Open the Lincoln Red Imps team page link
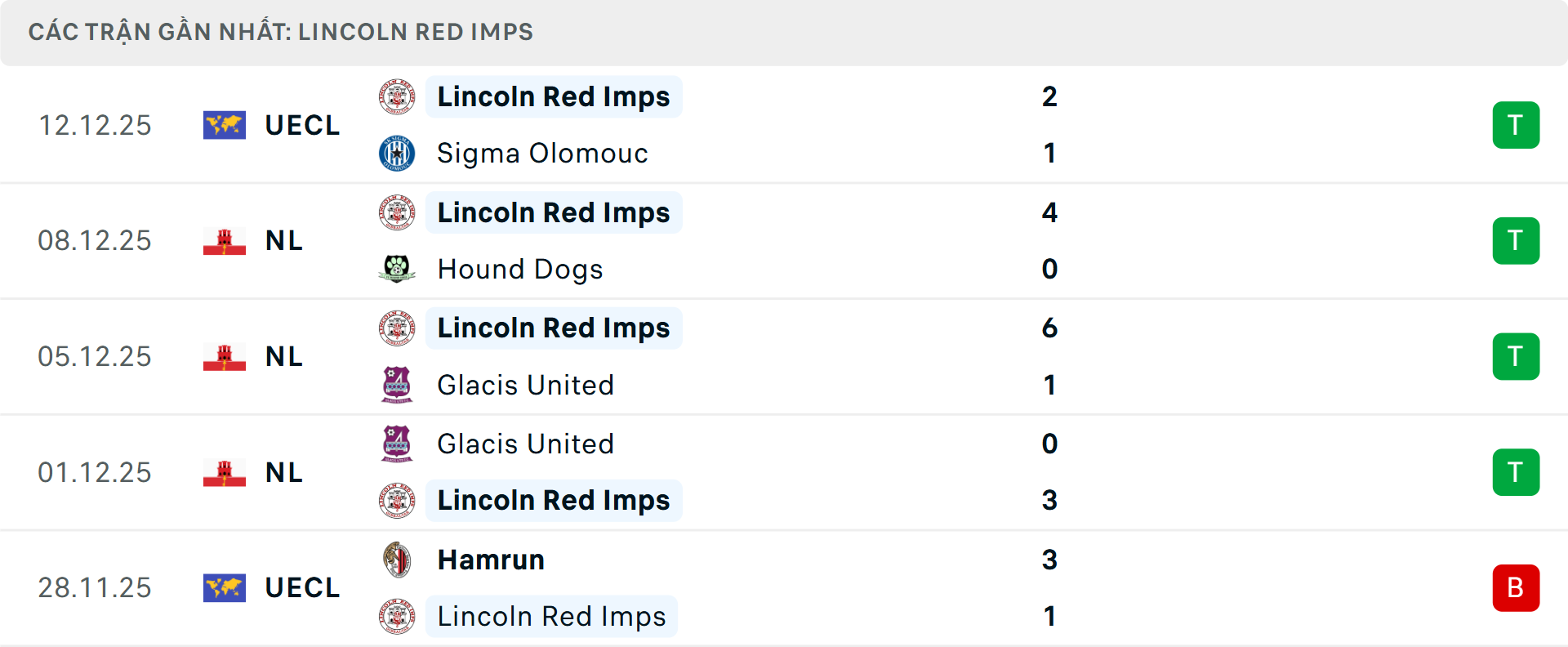 point(554,96)
